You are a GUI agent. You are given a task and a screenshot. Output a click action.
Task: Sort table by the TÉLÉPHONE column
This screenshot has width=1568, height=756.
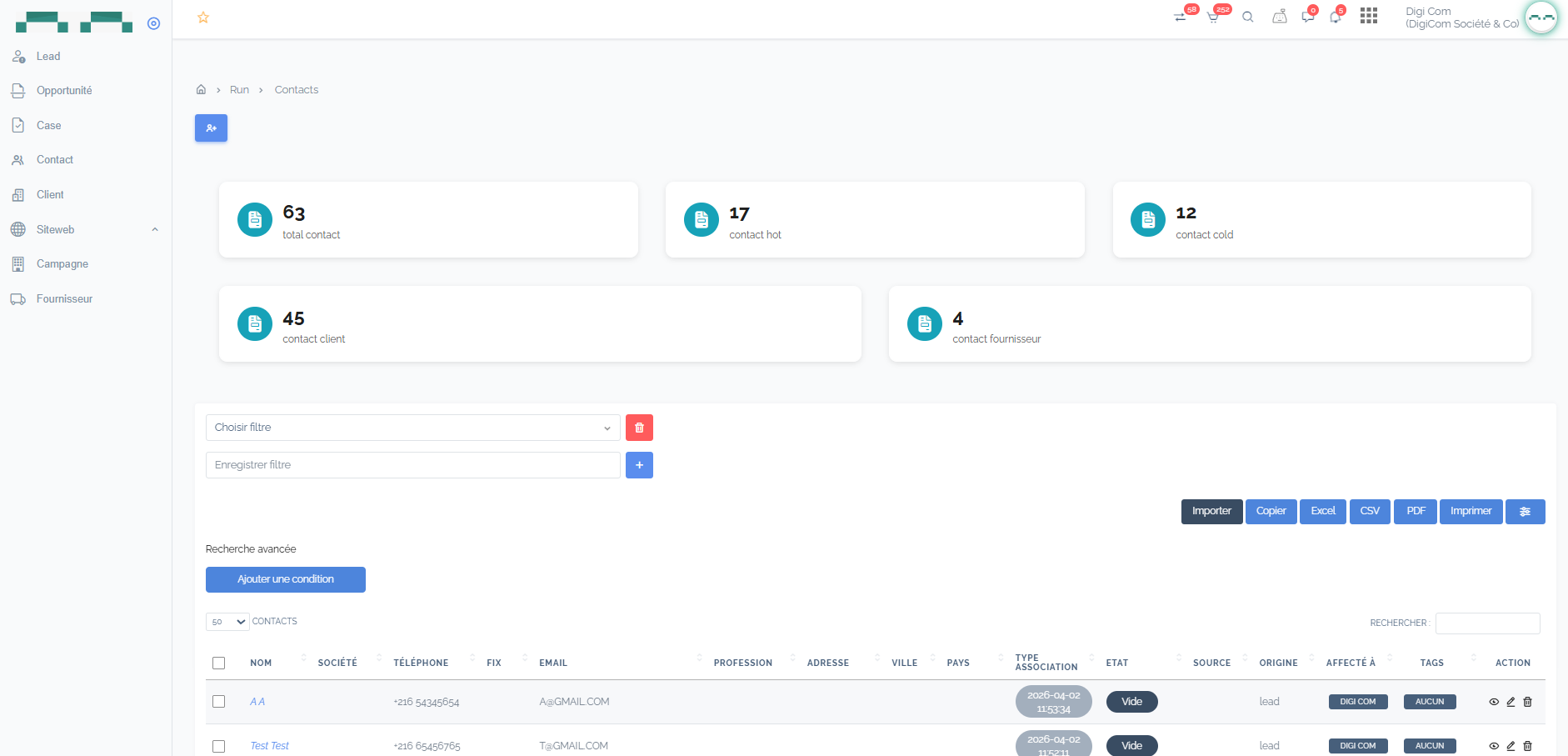tap(421, 663)
